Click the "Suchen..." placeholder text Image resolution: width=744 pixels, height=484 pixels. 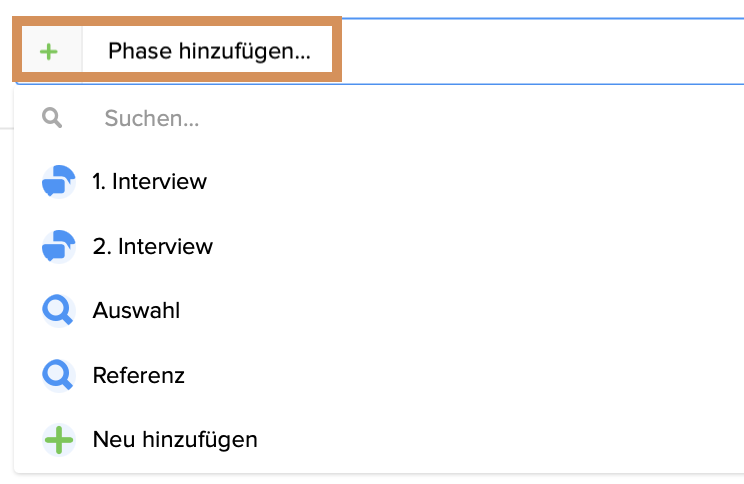[151, 119]
